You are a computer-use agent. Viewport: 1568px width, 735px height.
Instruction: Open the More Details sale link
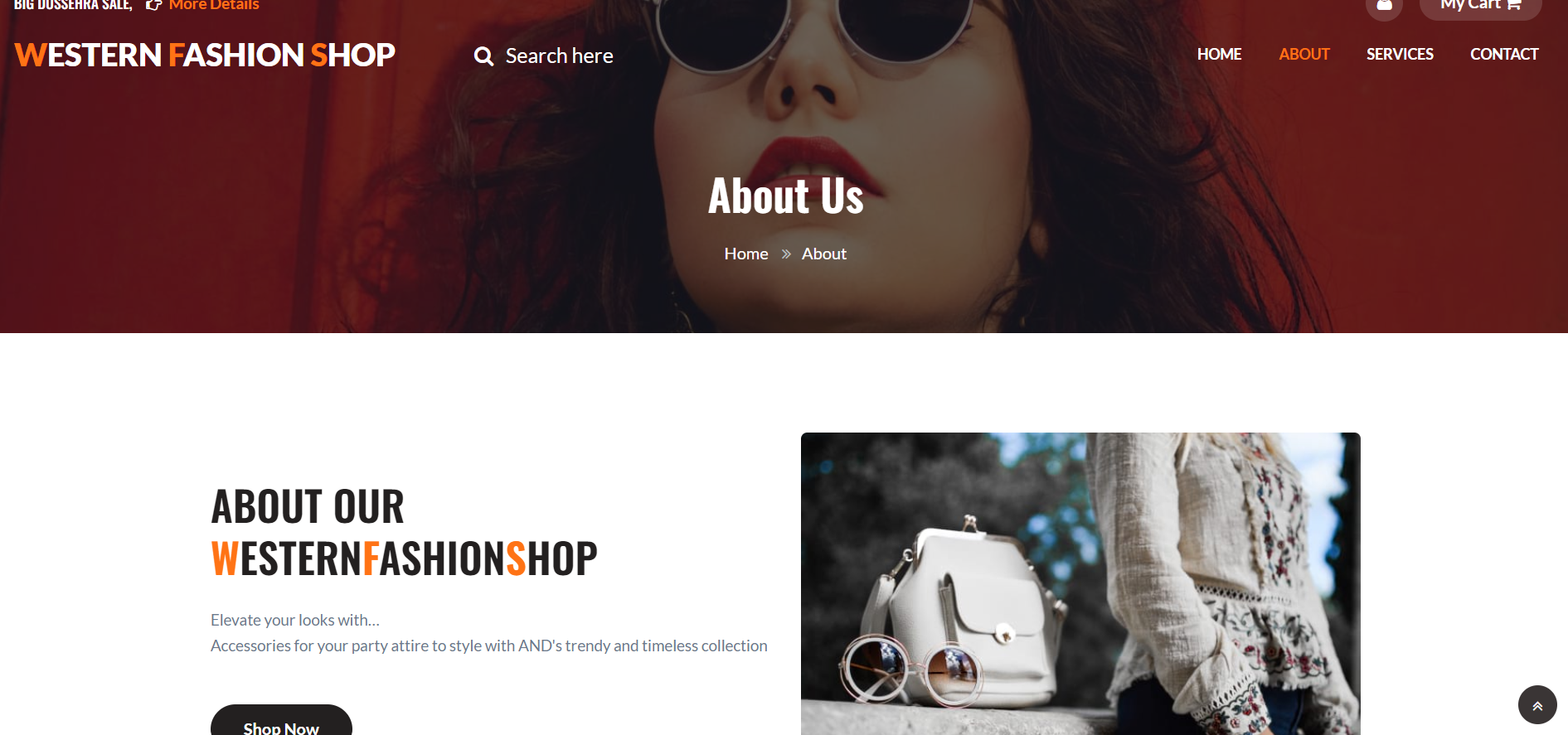[x=214, y=5]
